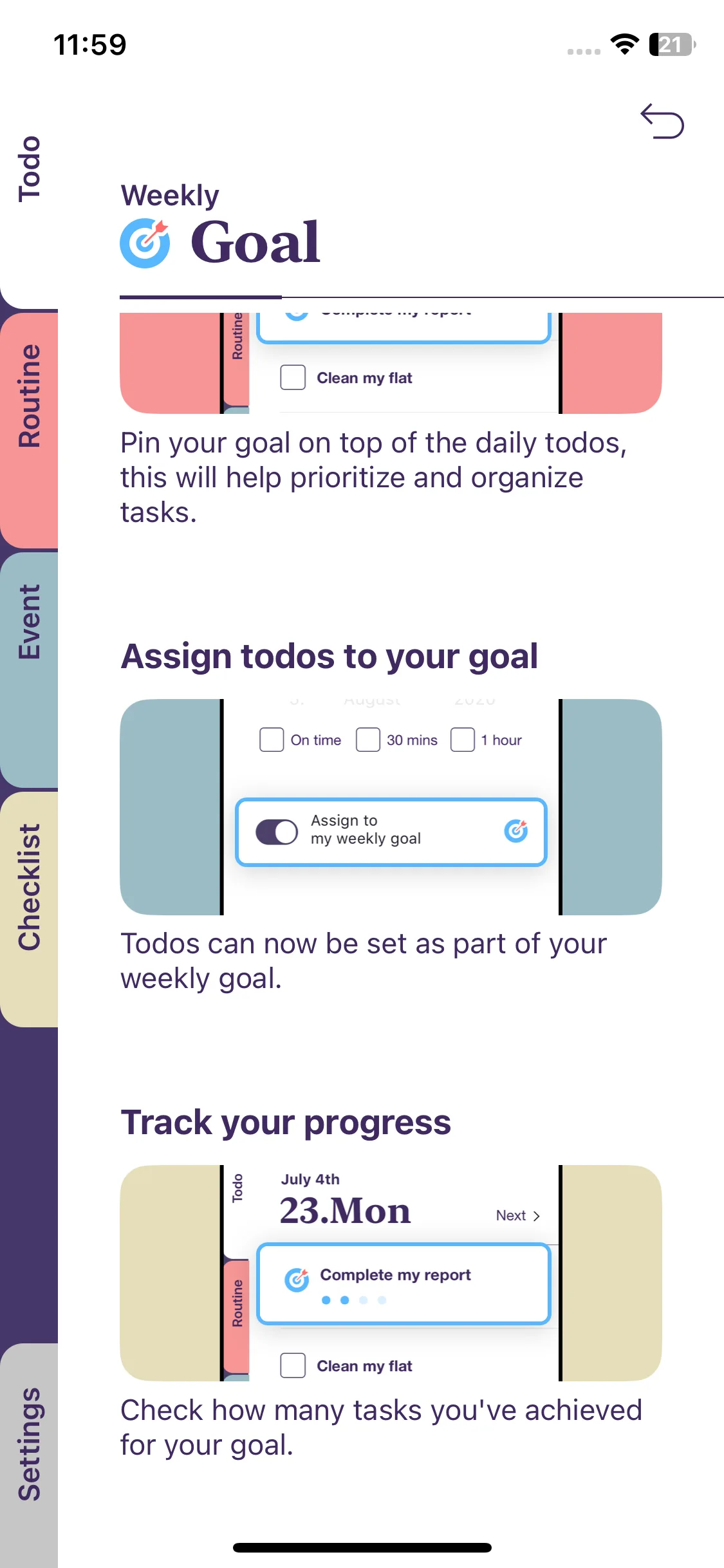
Task: Check the lower Clean my flat checkbox
Action: click(x=293, y=1365)
